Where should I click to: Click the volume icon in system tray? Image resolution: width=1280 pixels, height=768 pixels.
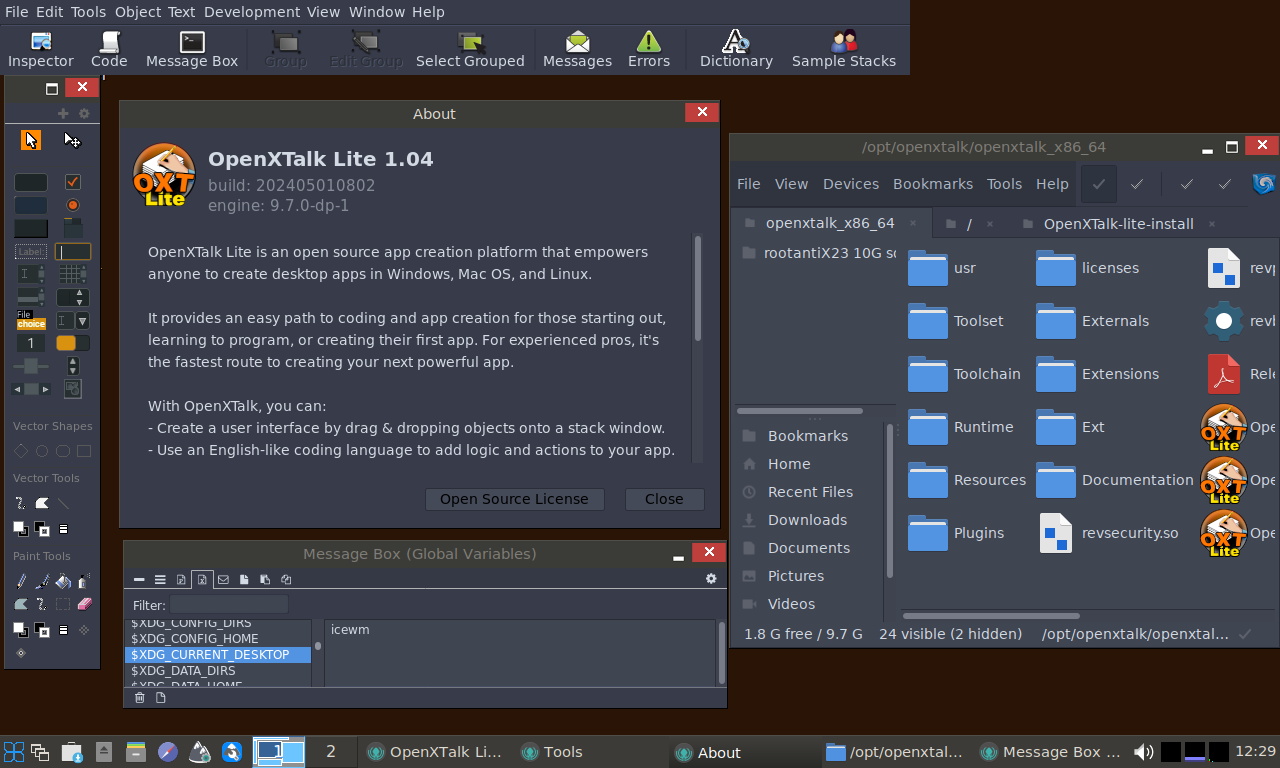1143,752
